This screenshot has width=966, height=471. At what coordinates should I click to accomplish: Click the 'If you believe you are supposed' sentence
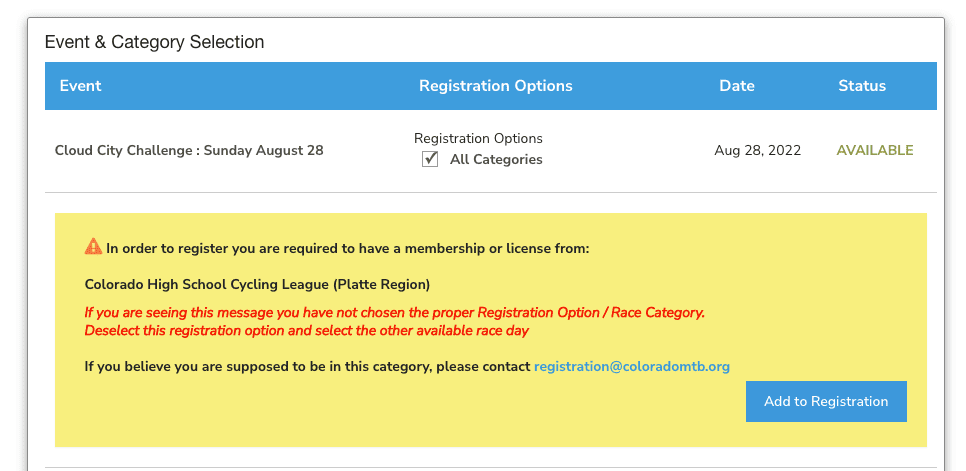[307, 367]
